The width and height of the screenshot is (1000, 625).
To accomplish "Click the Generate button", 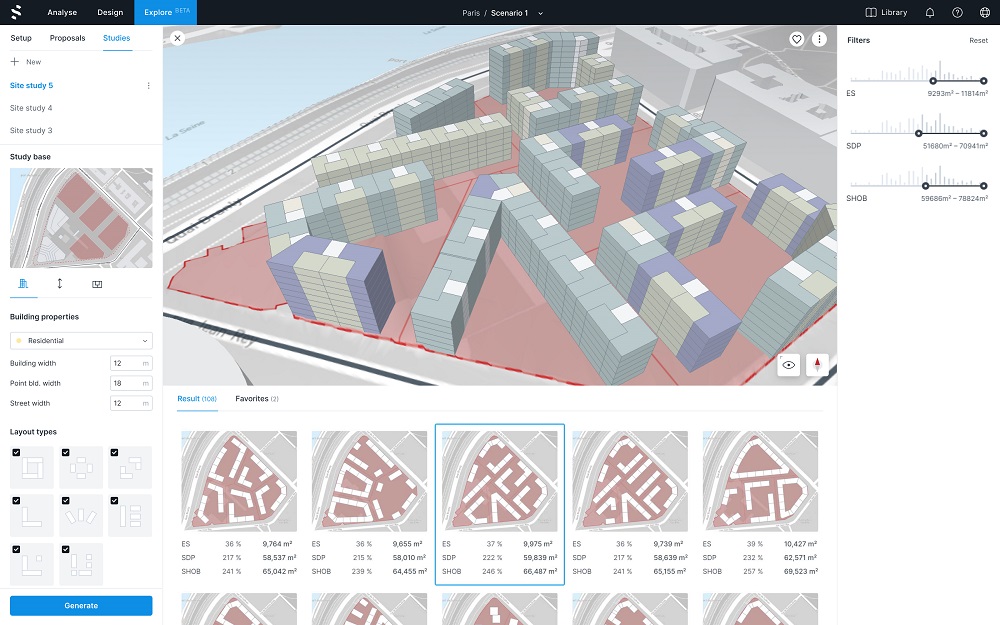I will click(x=80, y=605).
